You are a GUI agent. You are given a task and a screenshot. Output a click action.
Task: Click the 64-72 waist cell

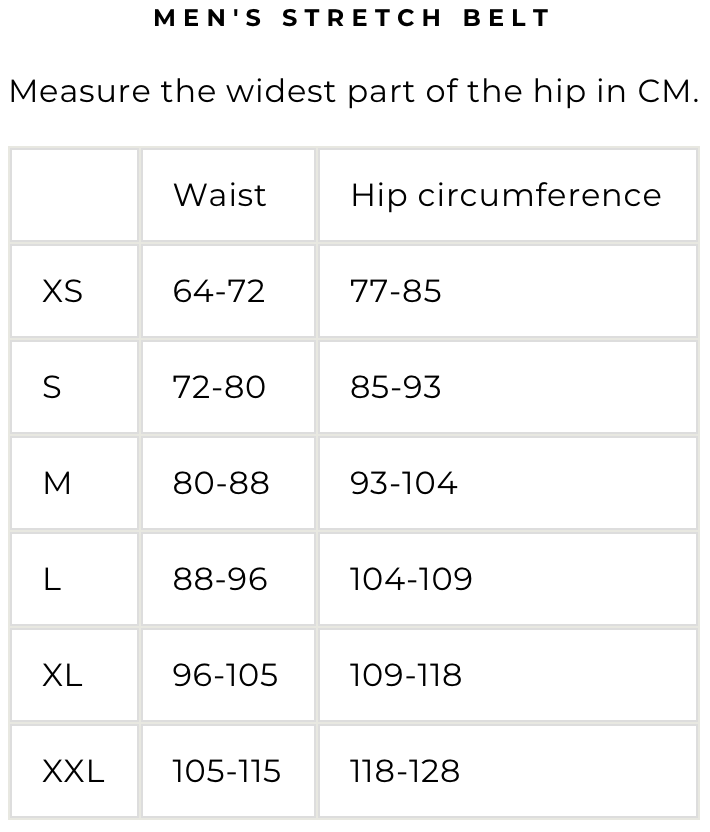[x=219, y=291]
